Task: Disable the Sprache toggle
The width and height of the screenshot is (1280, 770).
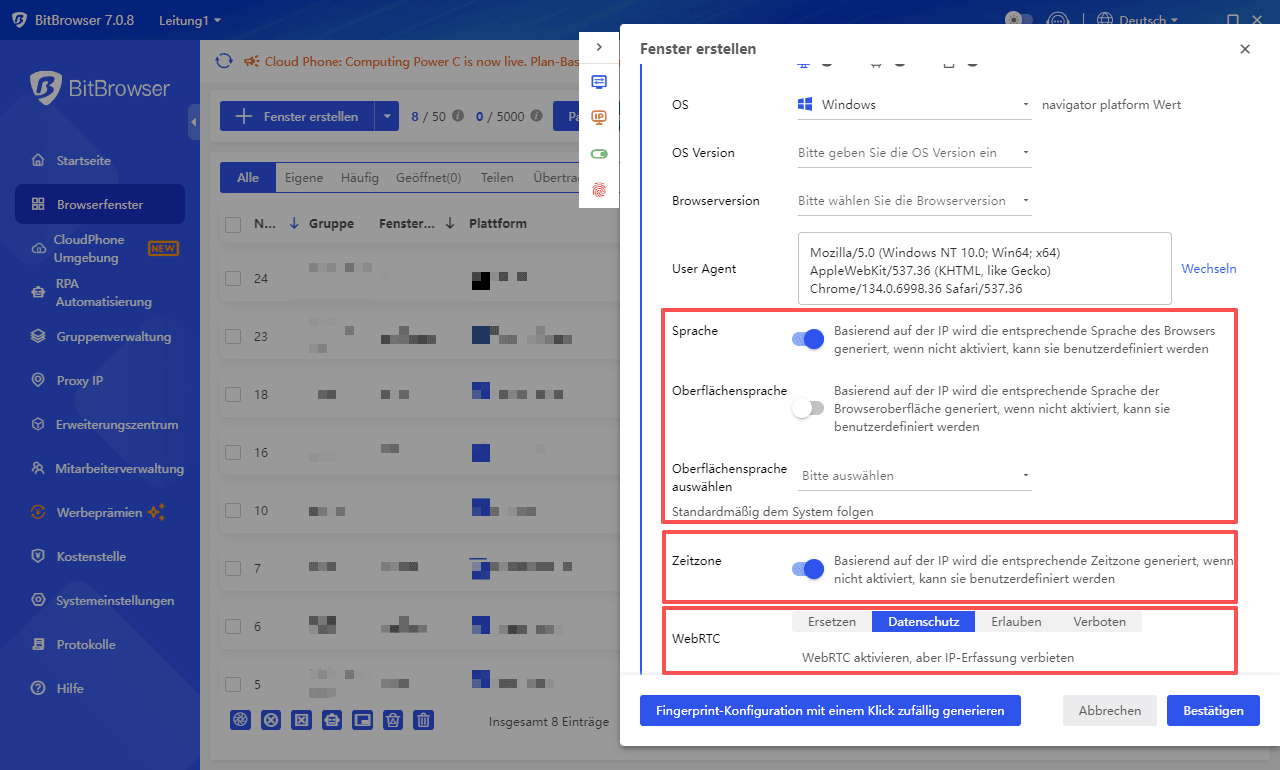Action: (x=807, y=339)
